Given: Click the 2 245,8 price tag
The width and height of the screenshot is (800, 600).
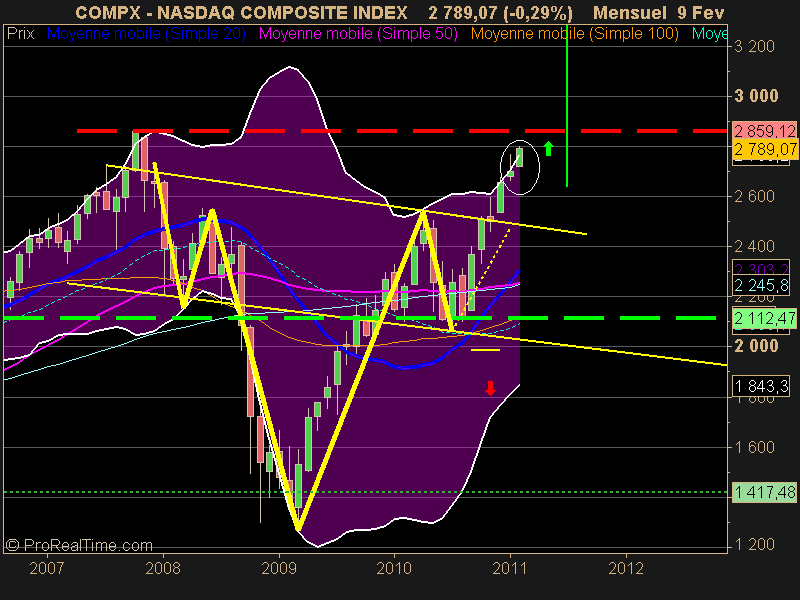Looking at the screenshot, I should pos(762,285).
